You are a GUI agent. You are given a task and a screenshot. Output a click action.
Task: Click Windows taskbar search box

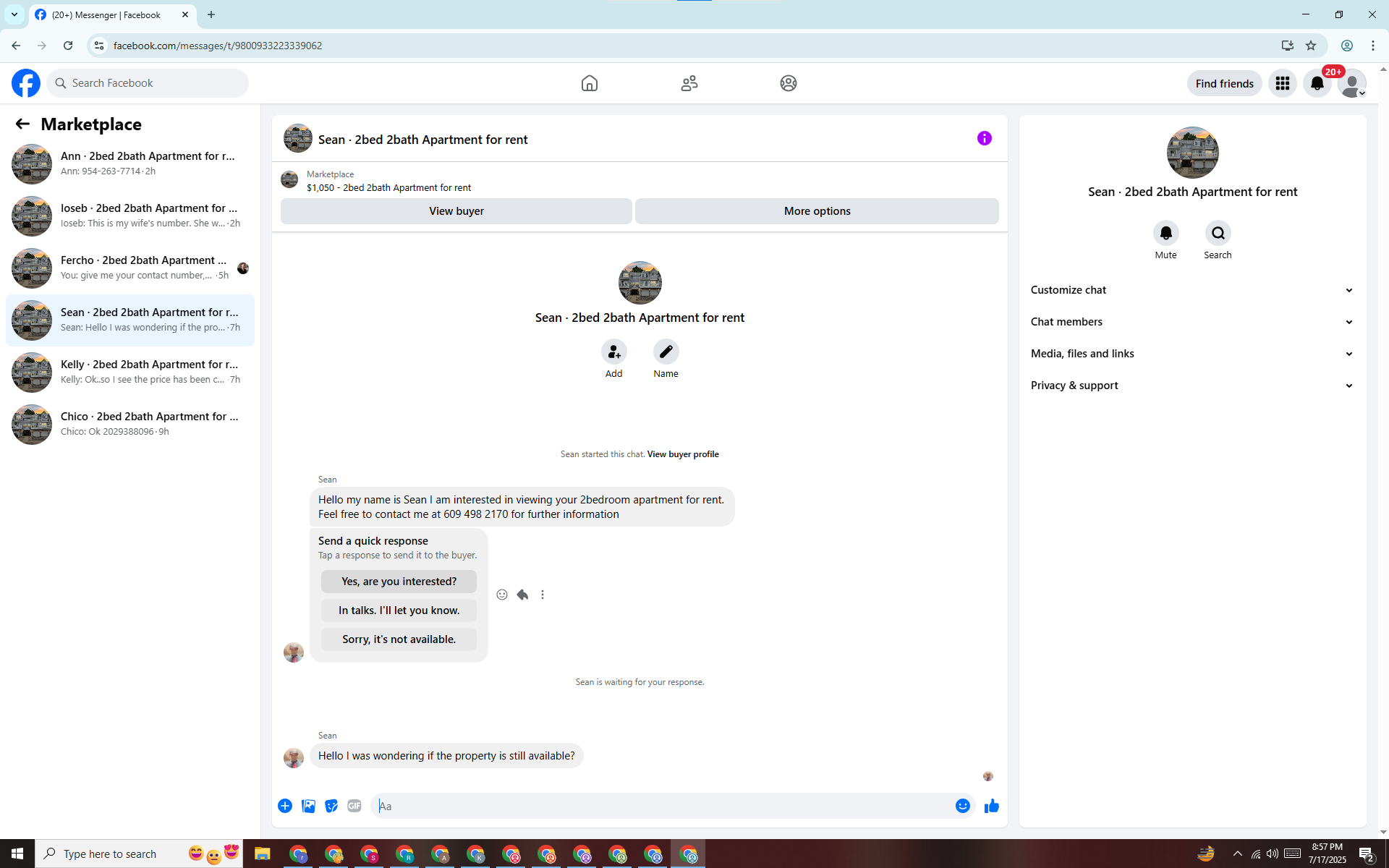point(139,854)
